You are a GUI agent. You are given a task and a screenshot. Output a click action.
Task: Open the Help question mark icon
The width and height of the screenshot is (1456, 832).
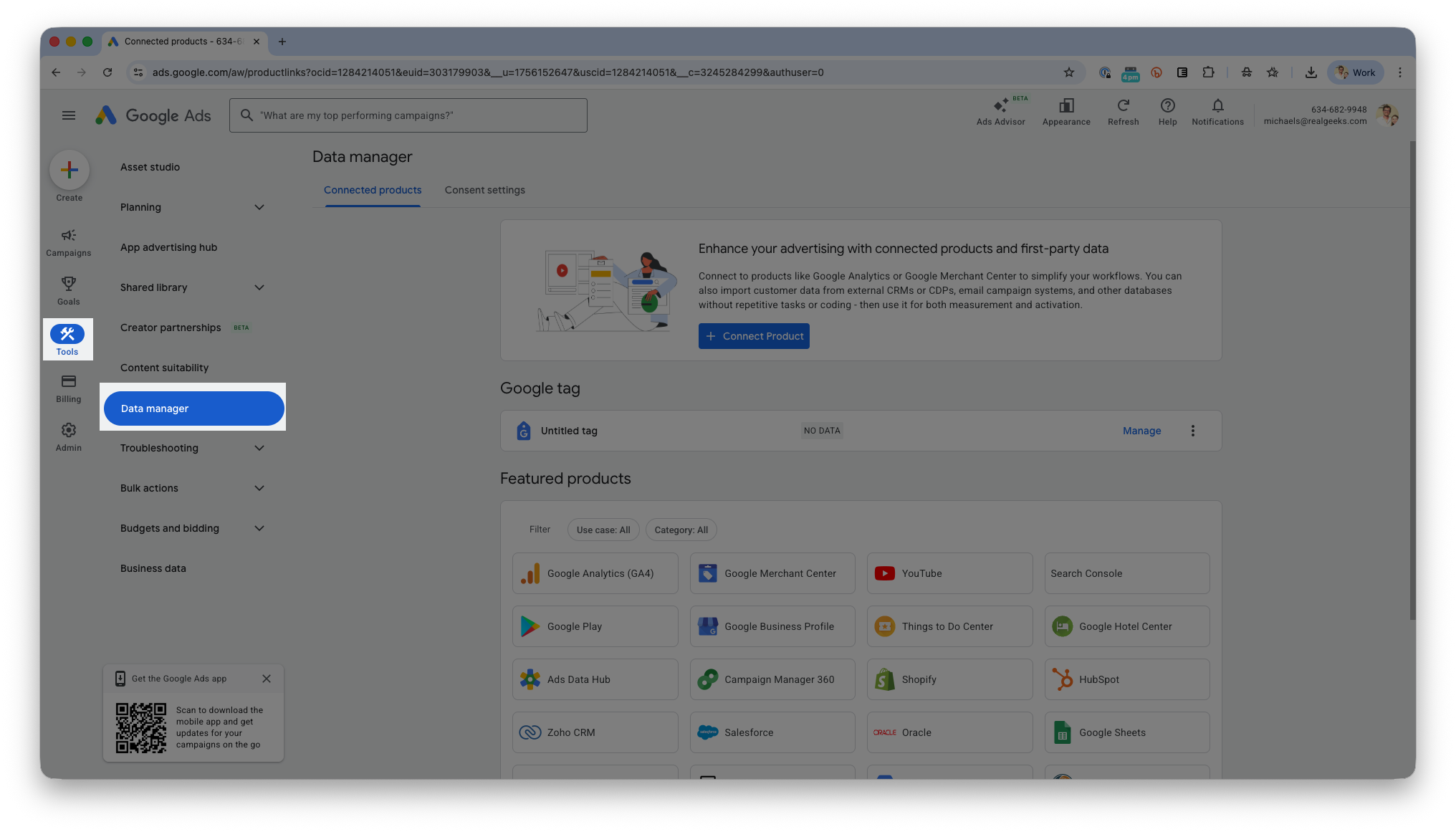point(1167,106)
